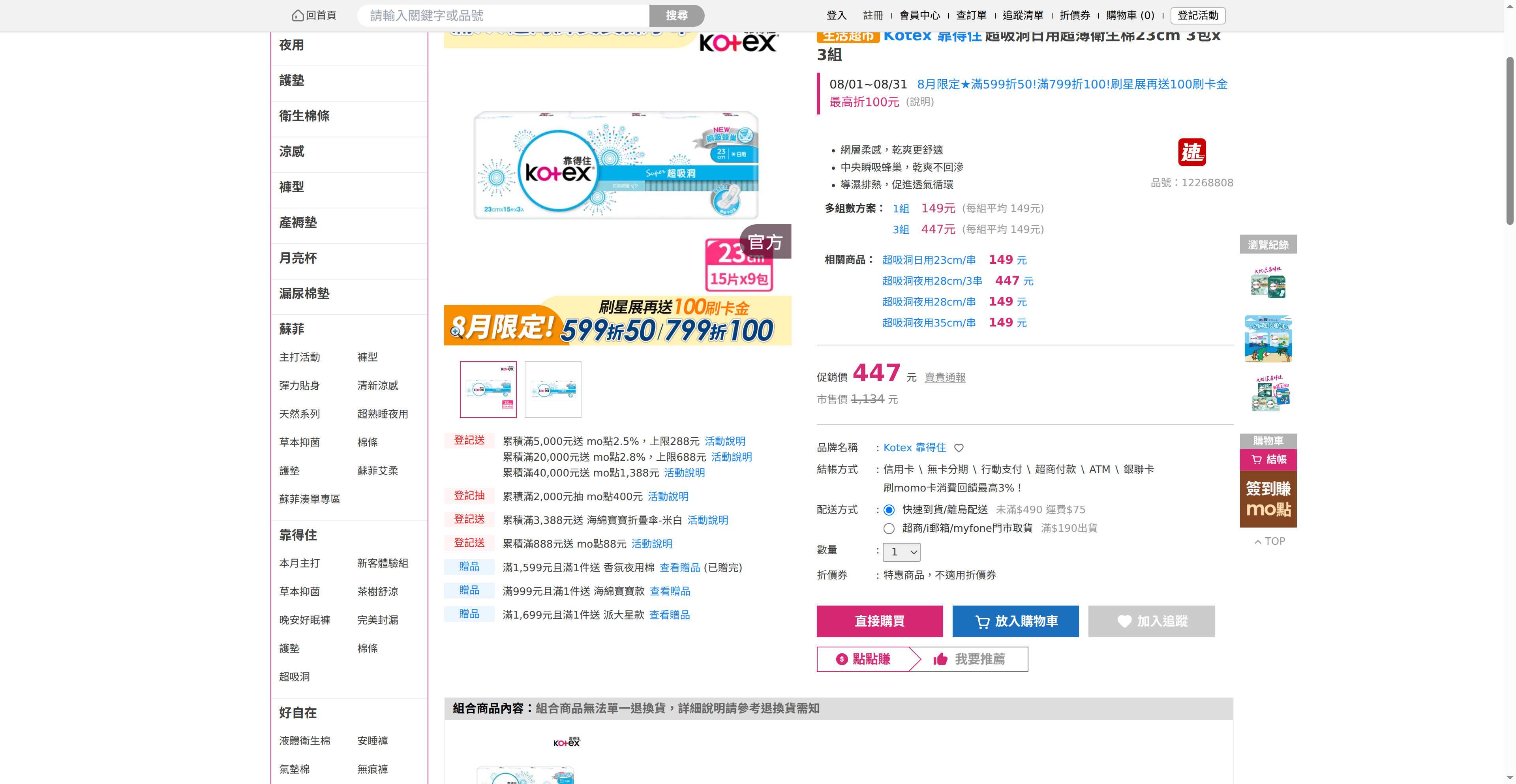This screenshot has width=1516, height=784.
Task: Click the 超吸洞 link under 靠得住
Action: (294, 677)
